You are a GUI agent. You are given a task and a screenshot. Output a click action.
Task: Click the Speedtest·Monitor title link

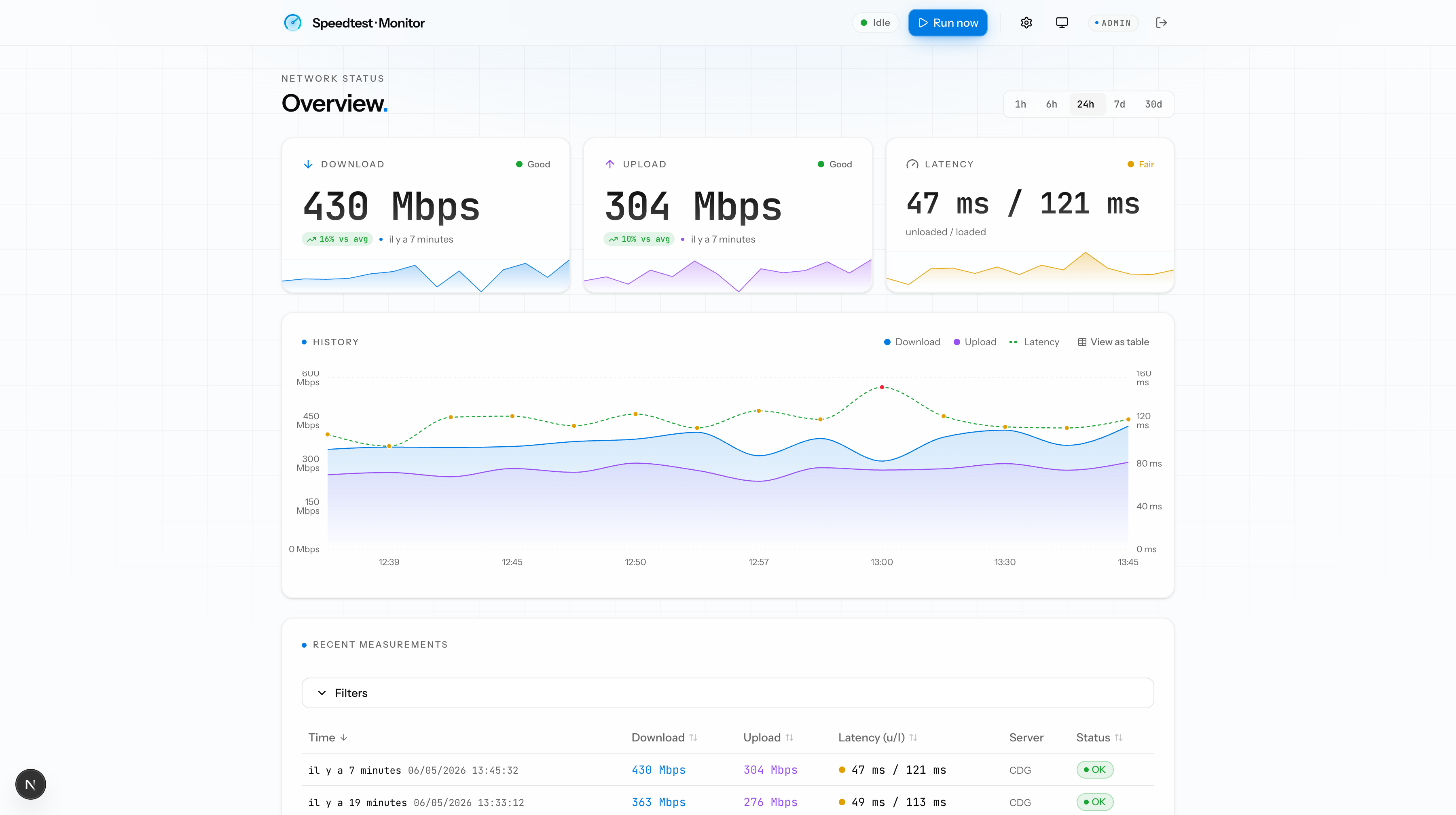click(x=368, y=23)
